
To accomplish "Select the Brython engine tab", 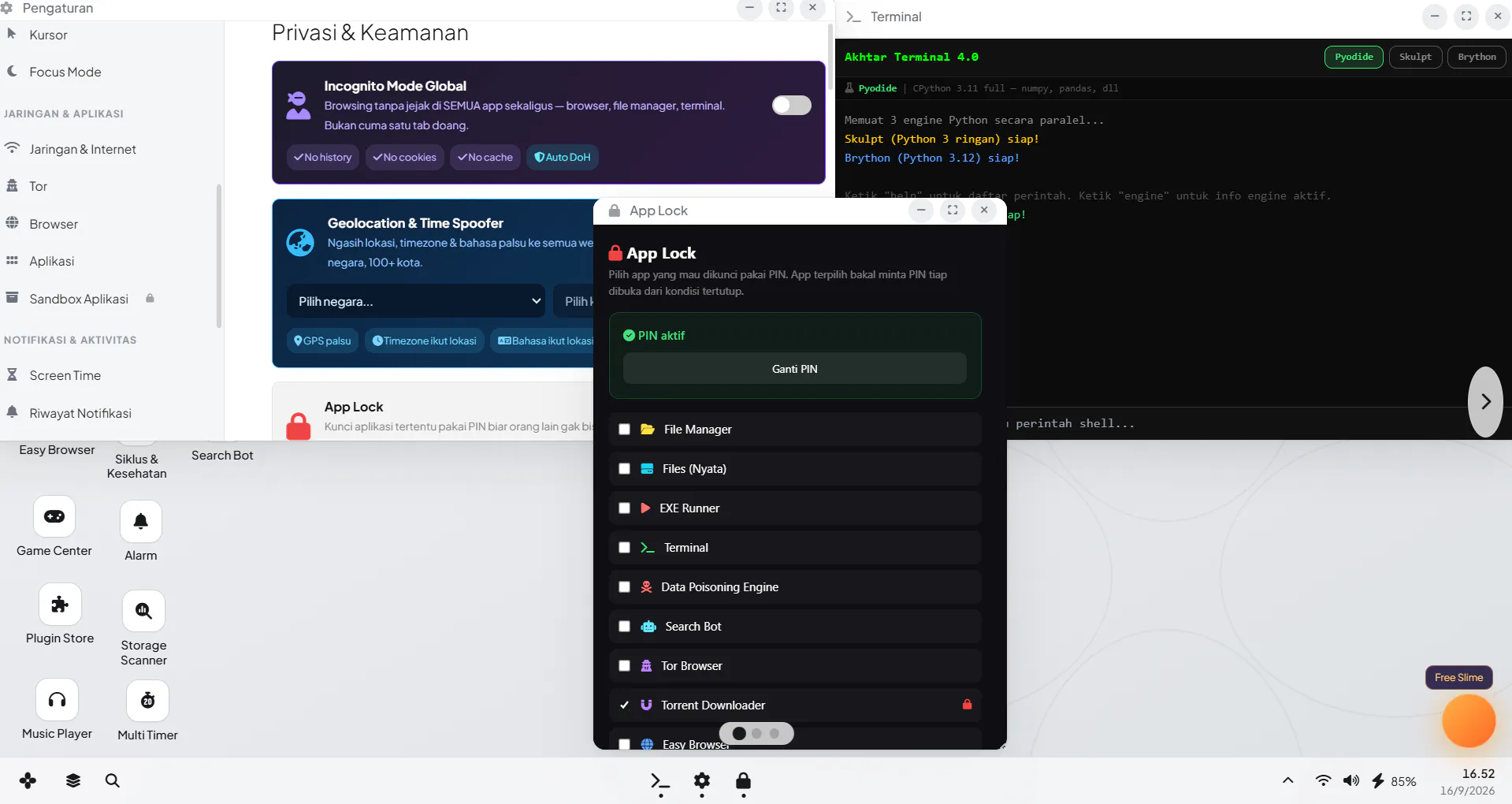I will 1477,57.
